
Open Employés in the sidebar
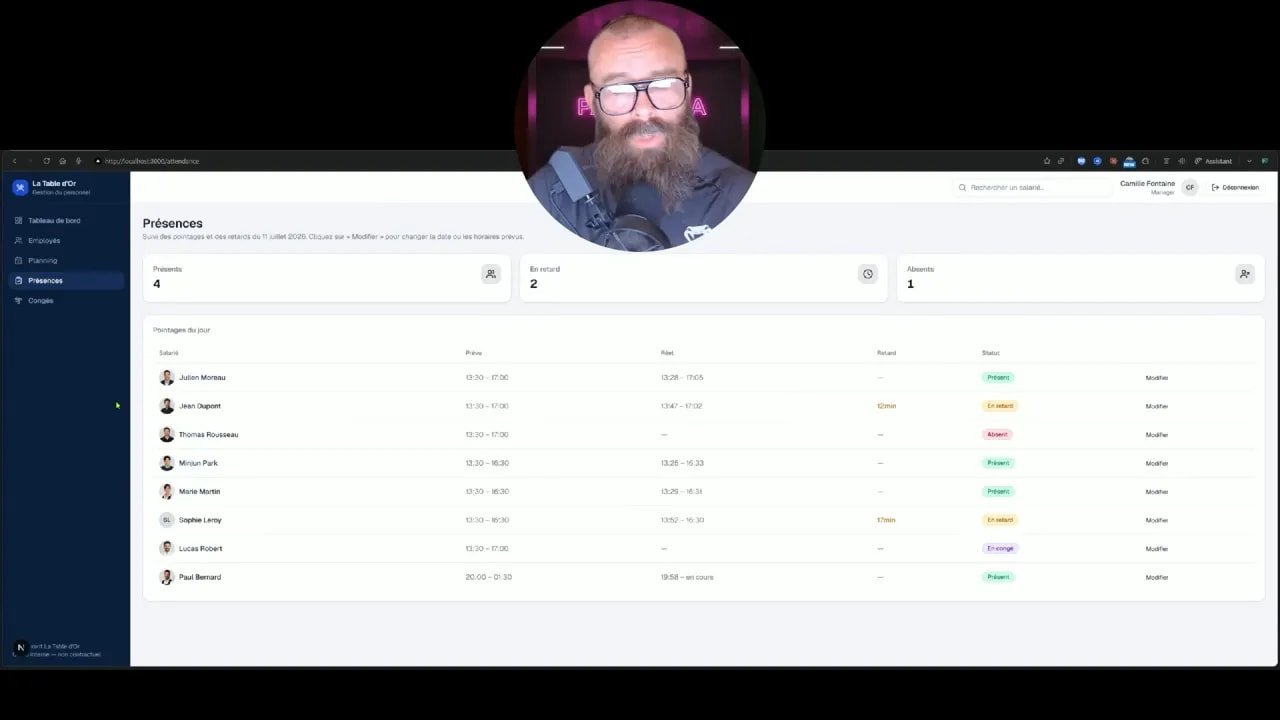(x=66, y=240)
